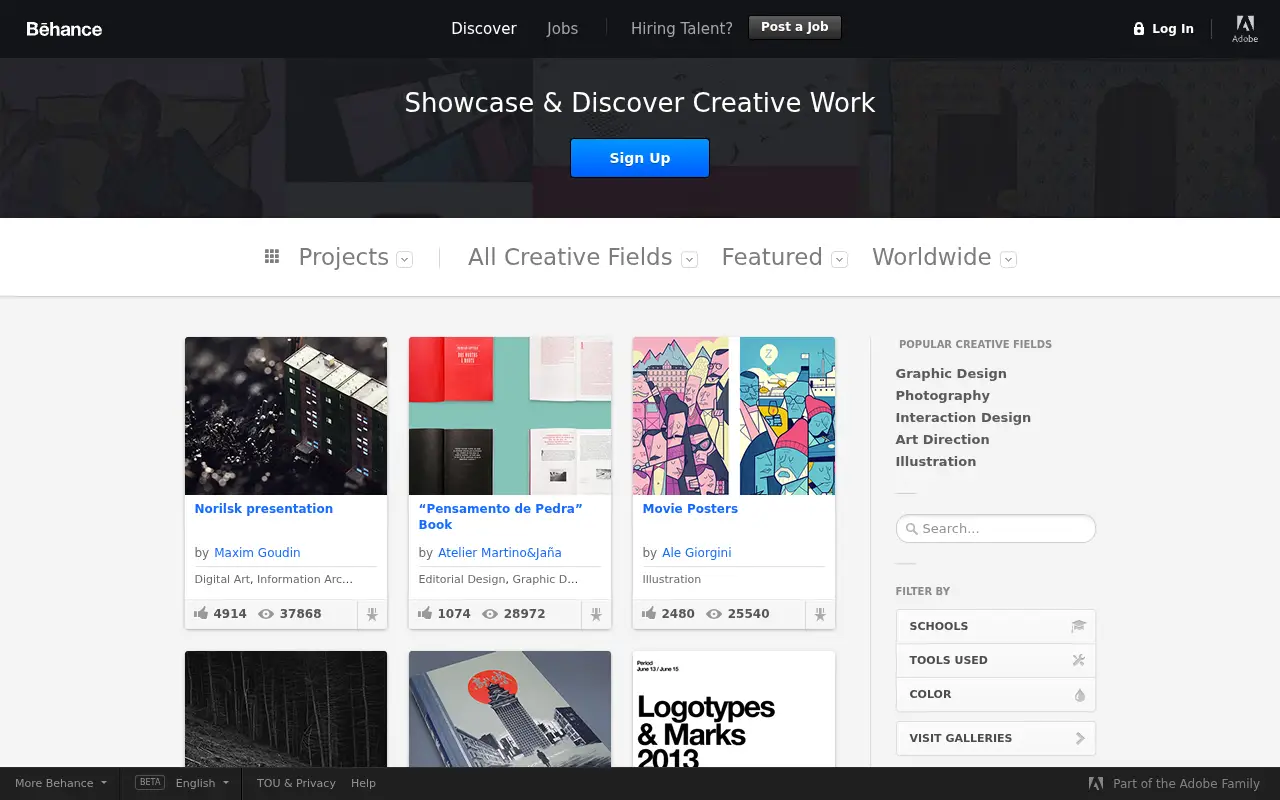The width and height of the screenshot is (1280, 800).
Task: Open Logotypes & Marks 2013 thumbnail
Action: click(x=734, y=709)
